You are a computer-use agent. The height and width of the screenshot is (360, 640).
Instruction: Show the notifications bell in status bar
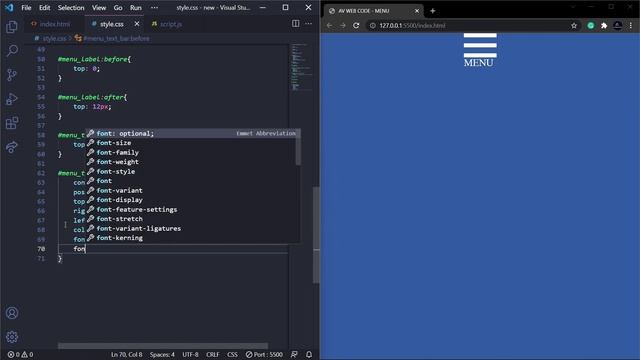click(x=309, y=354)
